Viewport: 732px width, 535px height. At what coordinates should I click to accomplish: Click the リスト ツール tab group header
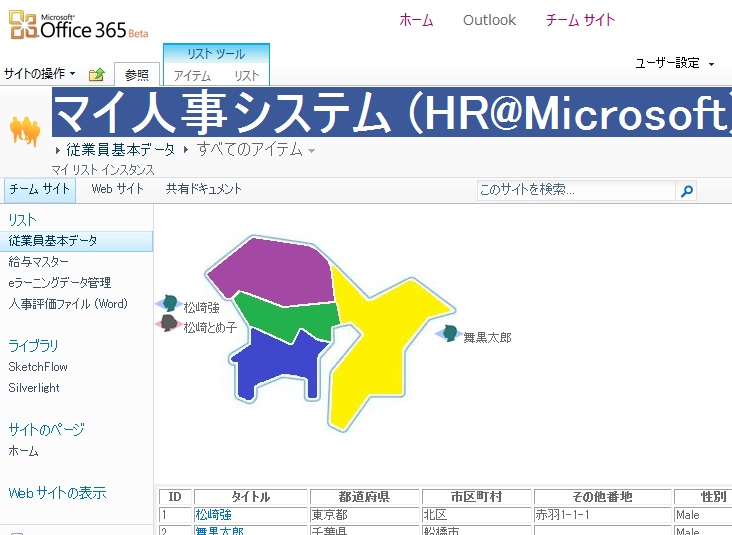tap(216, 54)
